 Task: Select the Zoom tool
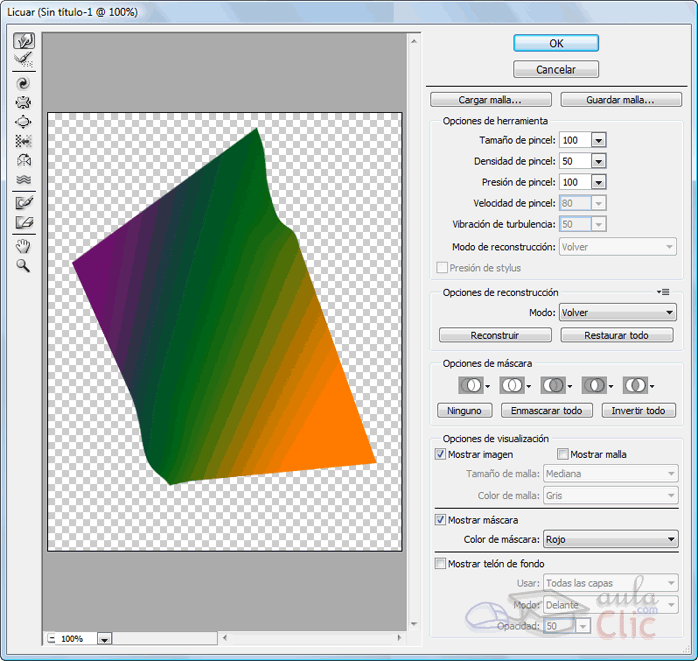(x=24, y=266)
